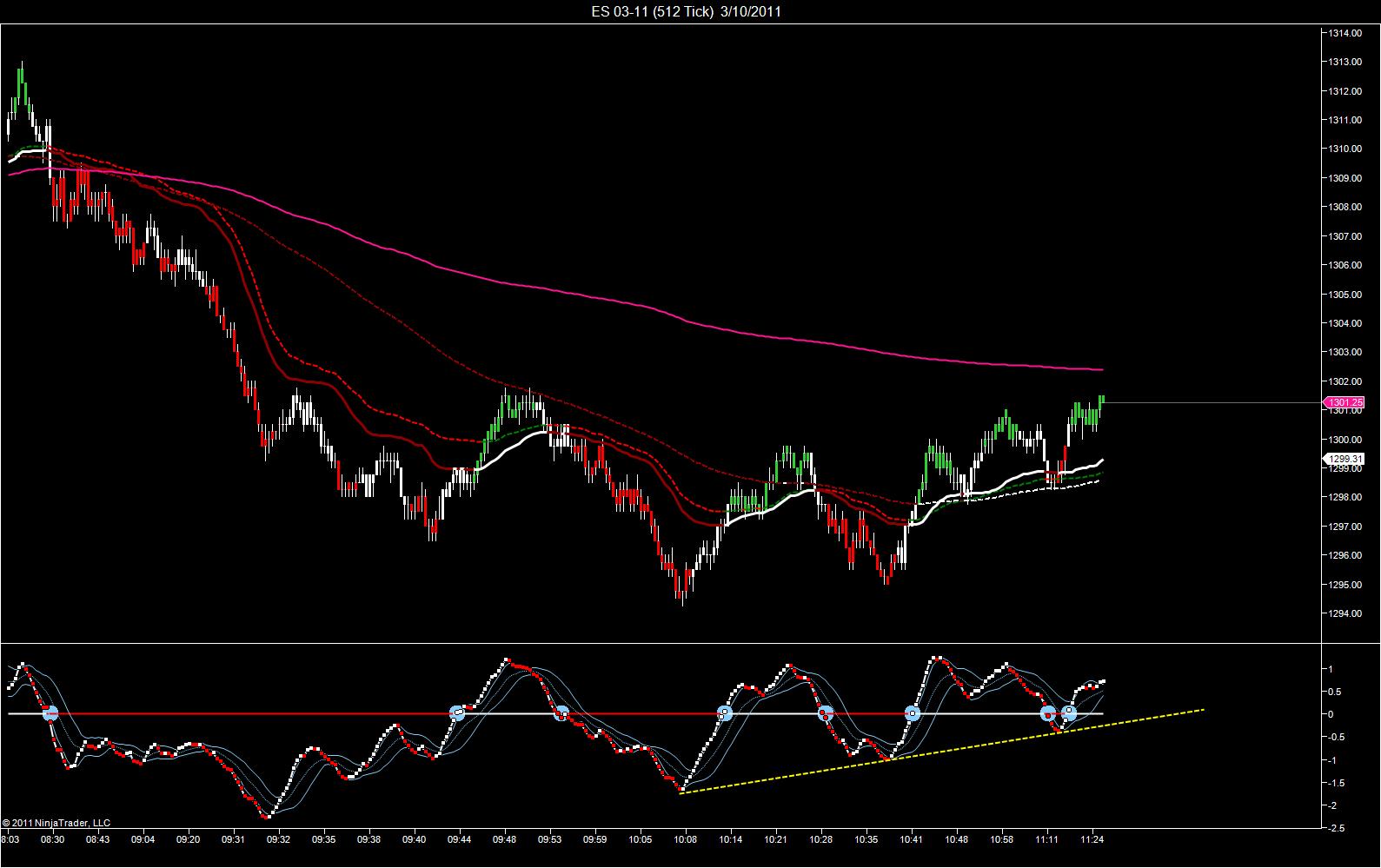Select the yellow dashed trend line on the oscillator

942,752
